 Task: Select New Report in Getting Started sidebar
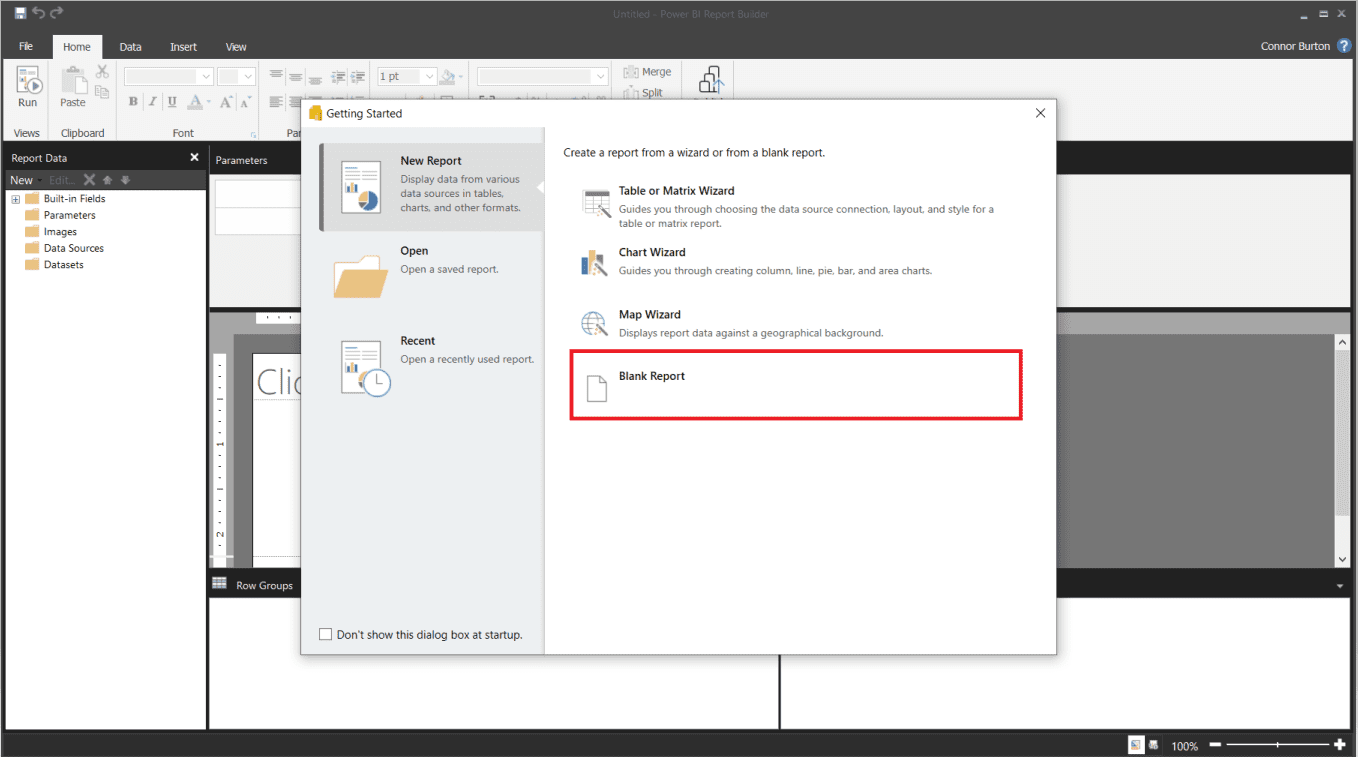tap(431, 187)
